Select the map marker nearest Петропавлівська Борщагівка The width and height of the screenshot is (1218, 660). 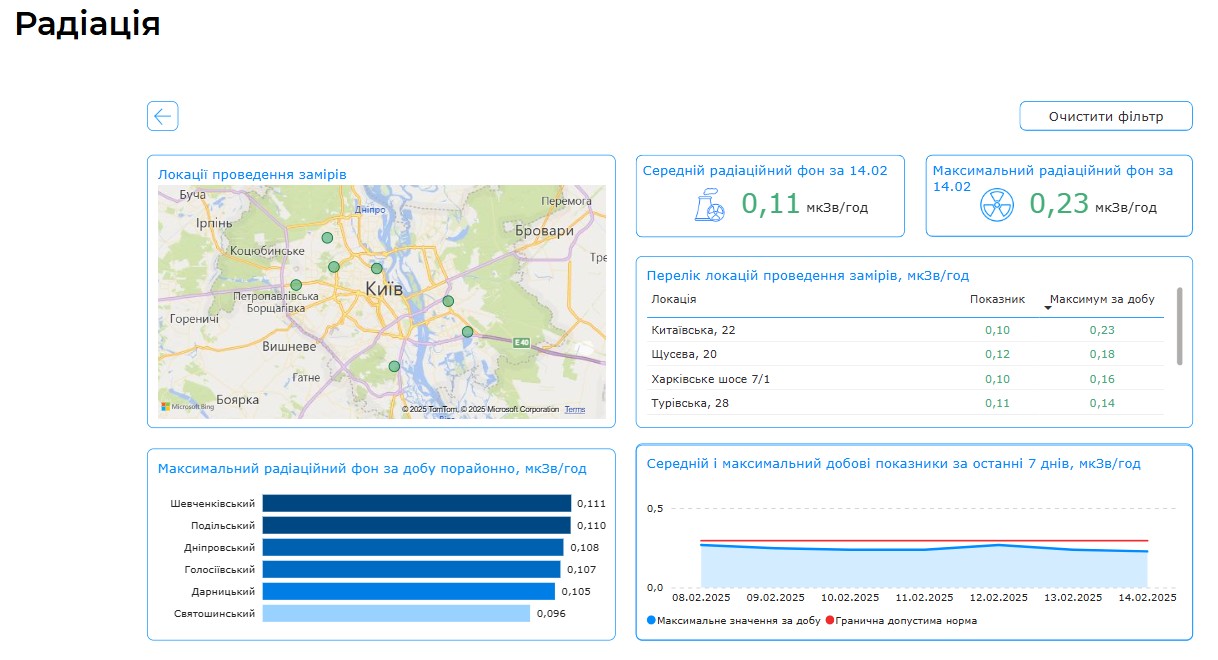296,285
